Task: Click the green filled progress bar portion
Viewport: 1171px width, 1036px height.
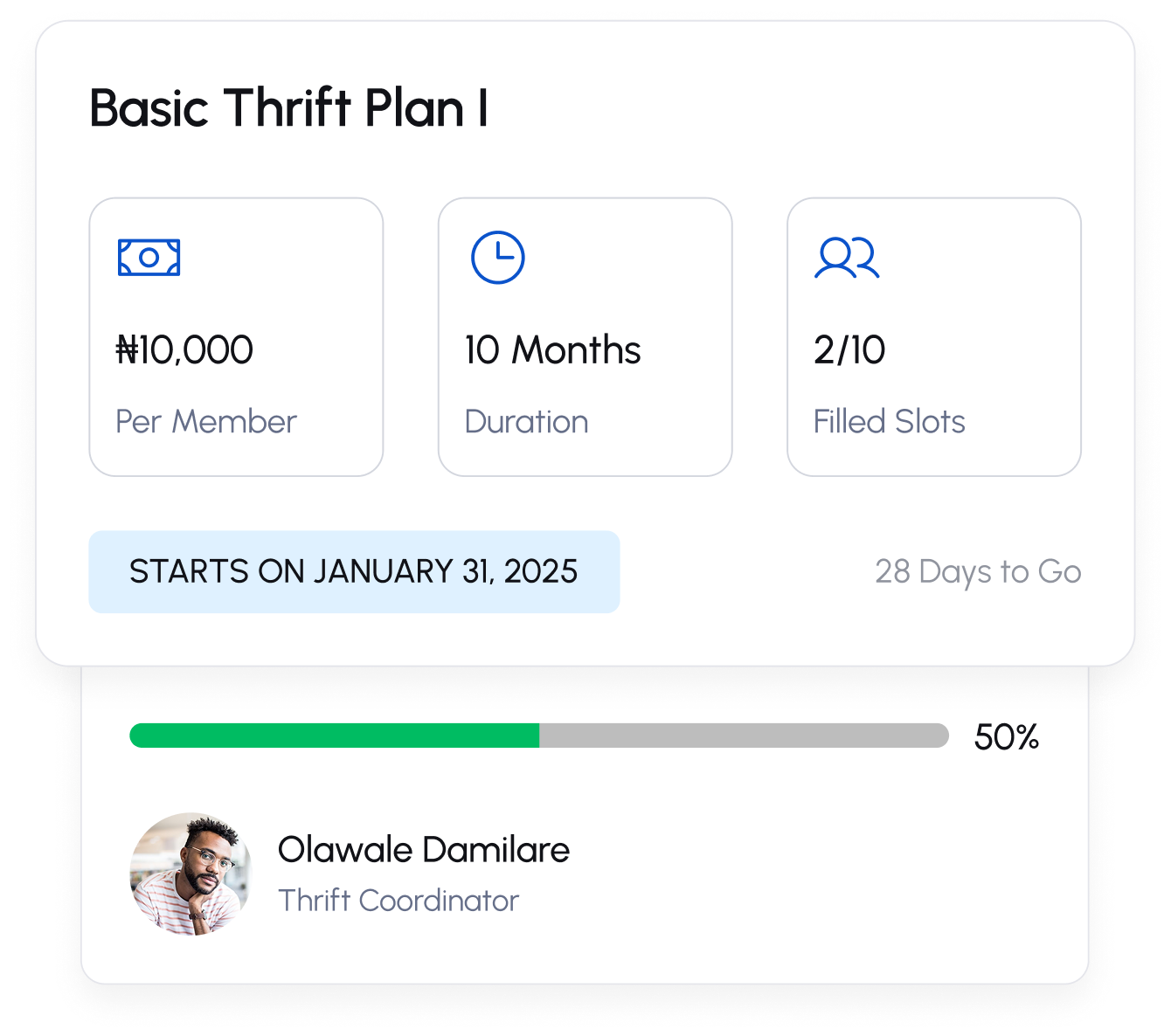Action: tap(334, 736)
